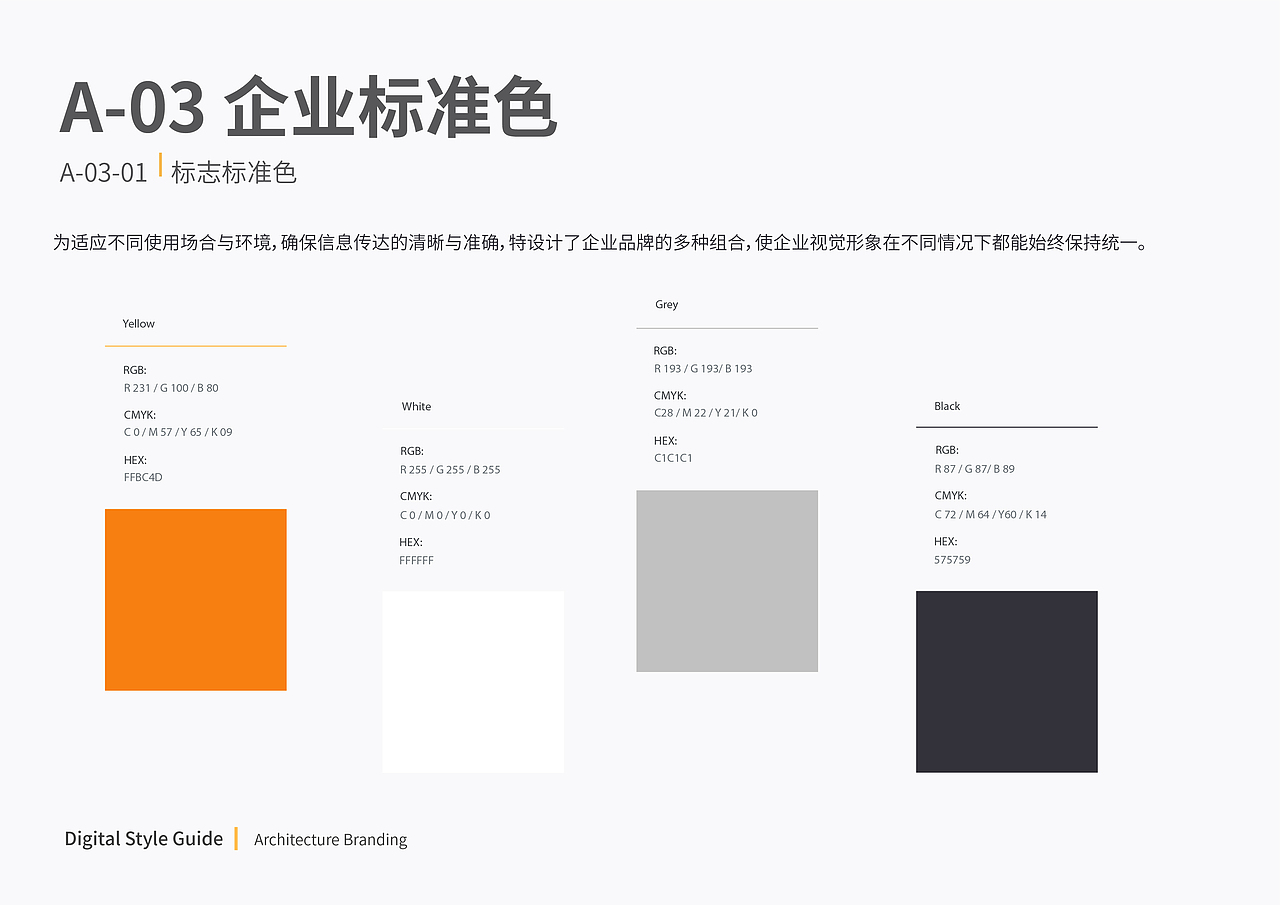This screenshot has height=905, width=1280.
Task: Select the orange Yellow color swatch
Action: pyautogui.click(x=195, y=599)
